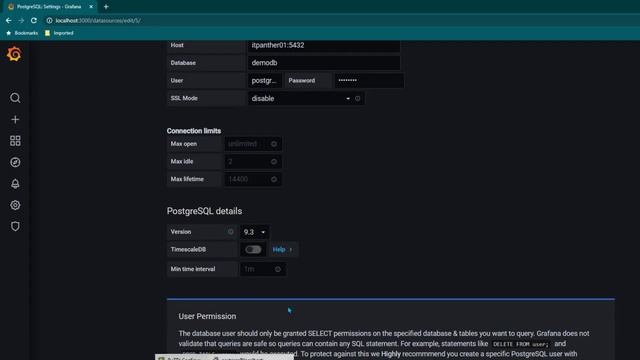This screenshot has height=360, width=640.
Task: Open the Search icon in sidebar
Action: (x=15, y=98)
